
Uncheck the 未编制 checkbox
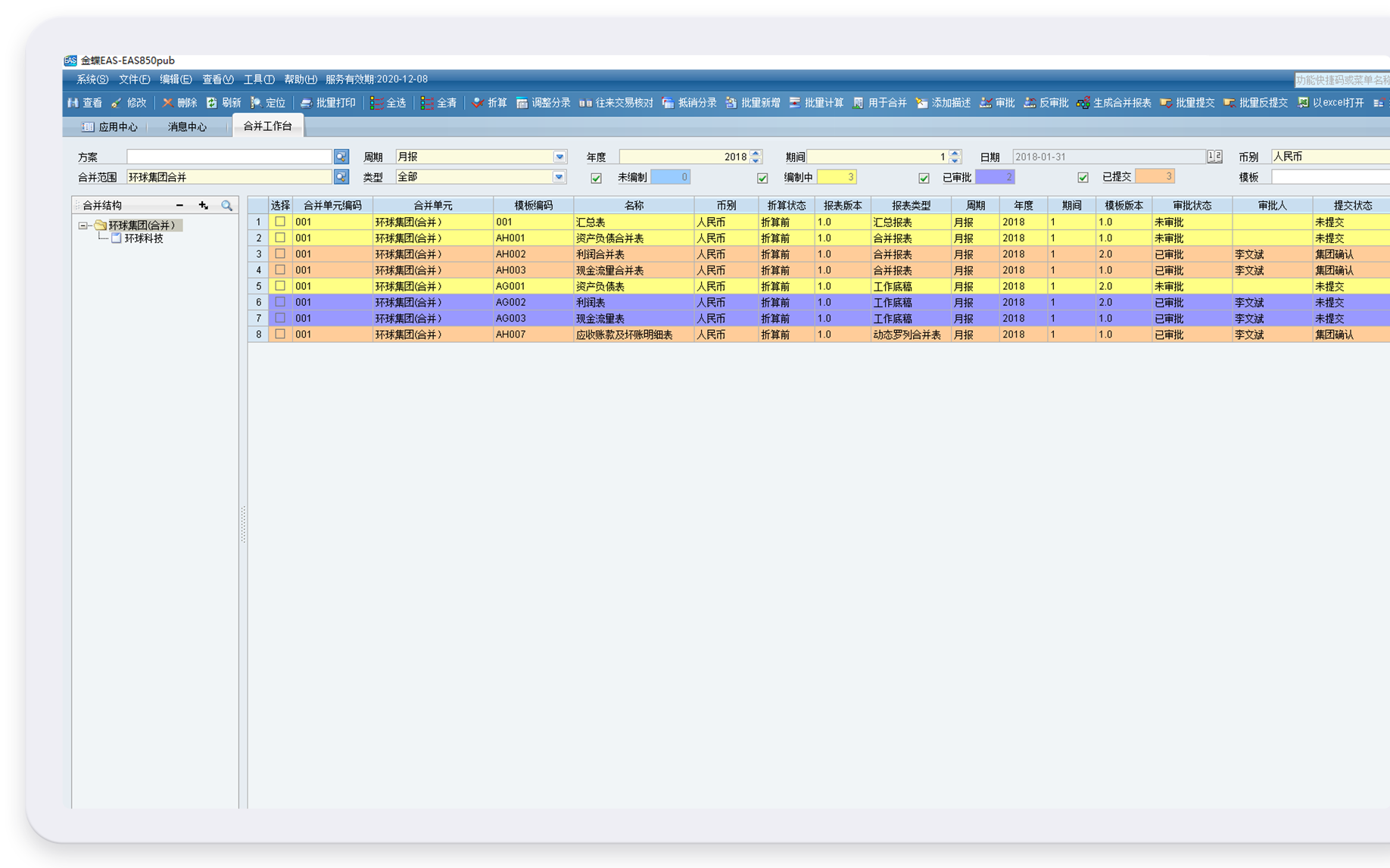[597, 178]
